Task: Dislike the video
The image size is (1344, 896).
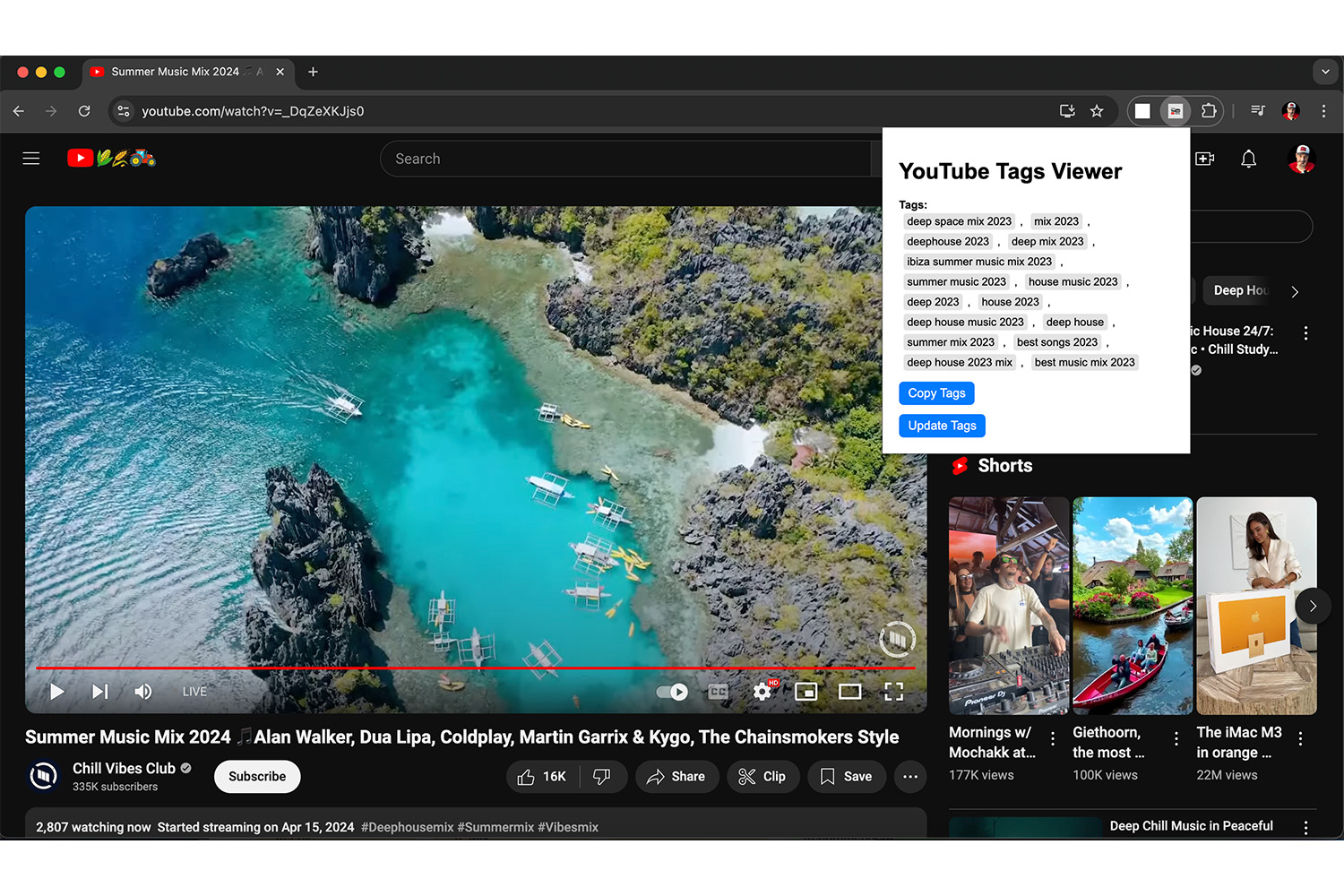Action: (x=602, y=777)
